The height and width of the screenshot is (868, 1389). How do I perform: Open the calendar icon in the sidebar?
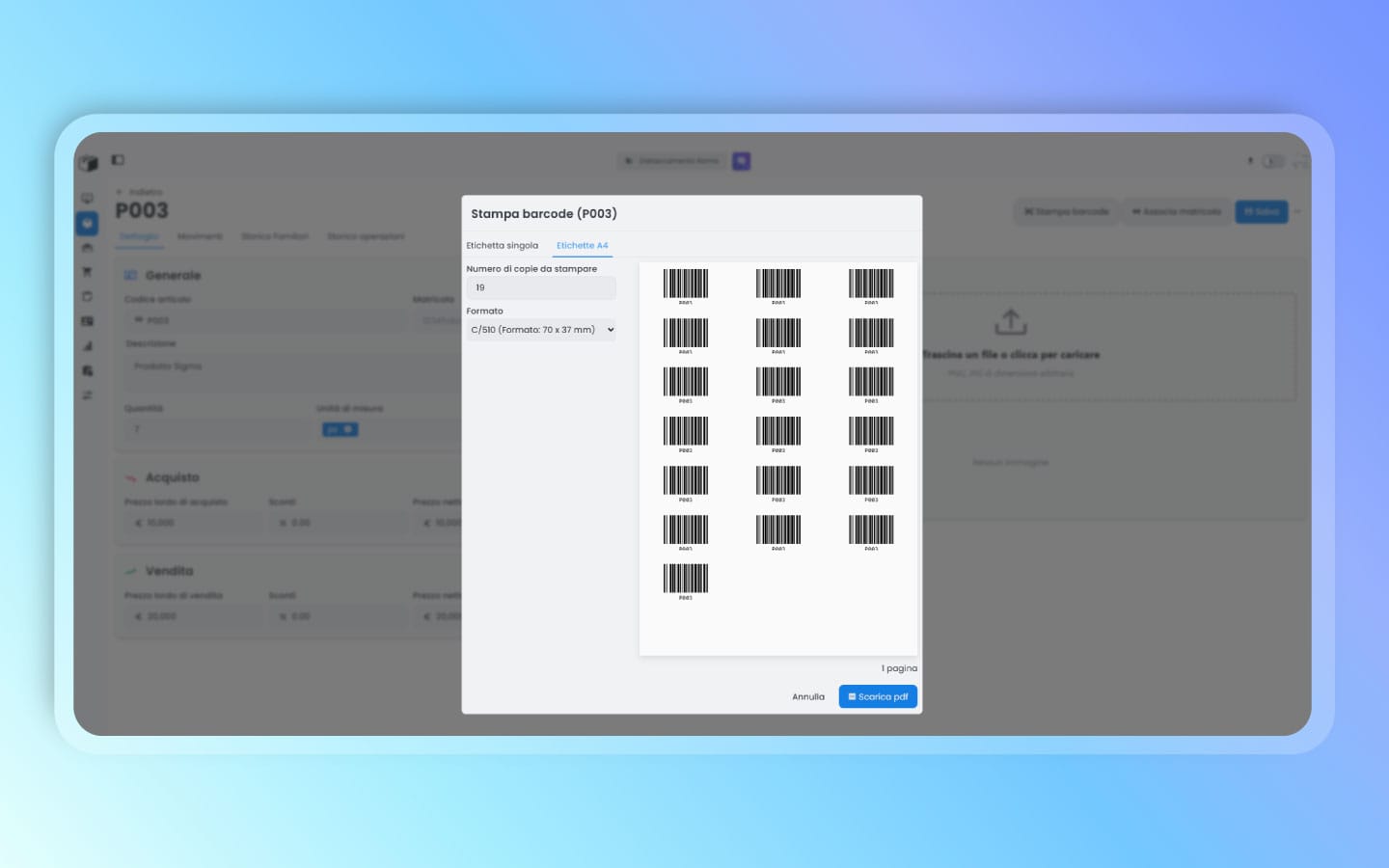tap(87, 297)
